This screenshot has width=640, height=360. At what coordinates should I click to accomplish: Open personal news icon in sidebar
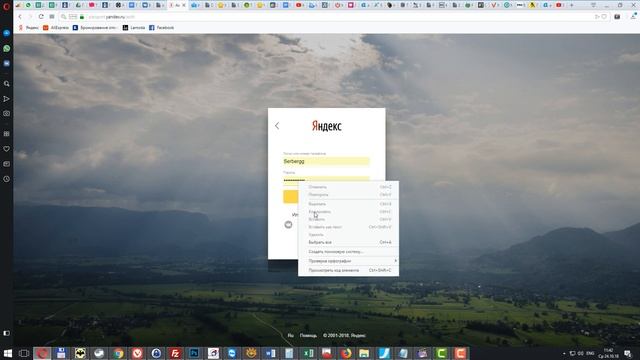pos(7,164)
